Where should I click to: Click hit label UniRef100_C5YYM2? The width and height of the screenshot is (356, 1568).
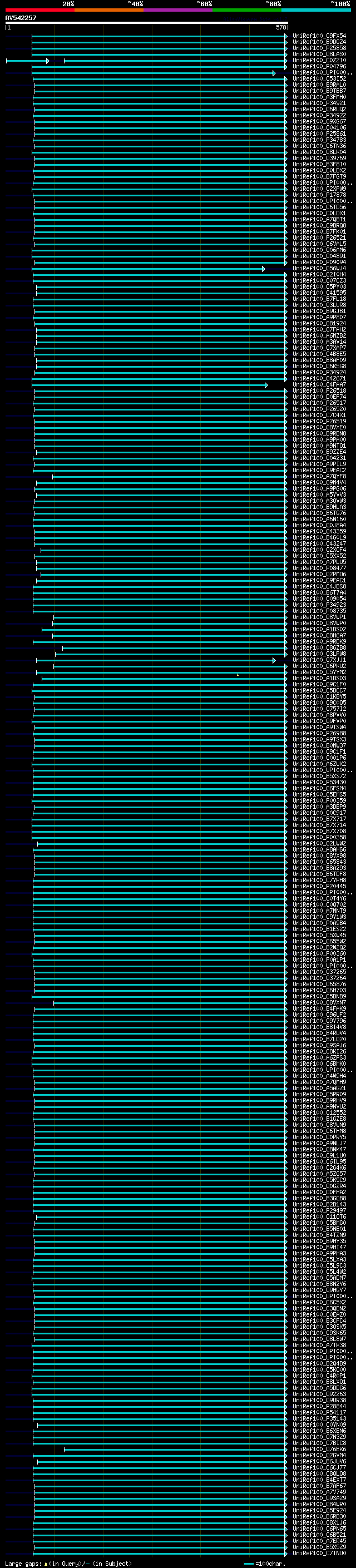coord(319,672)
